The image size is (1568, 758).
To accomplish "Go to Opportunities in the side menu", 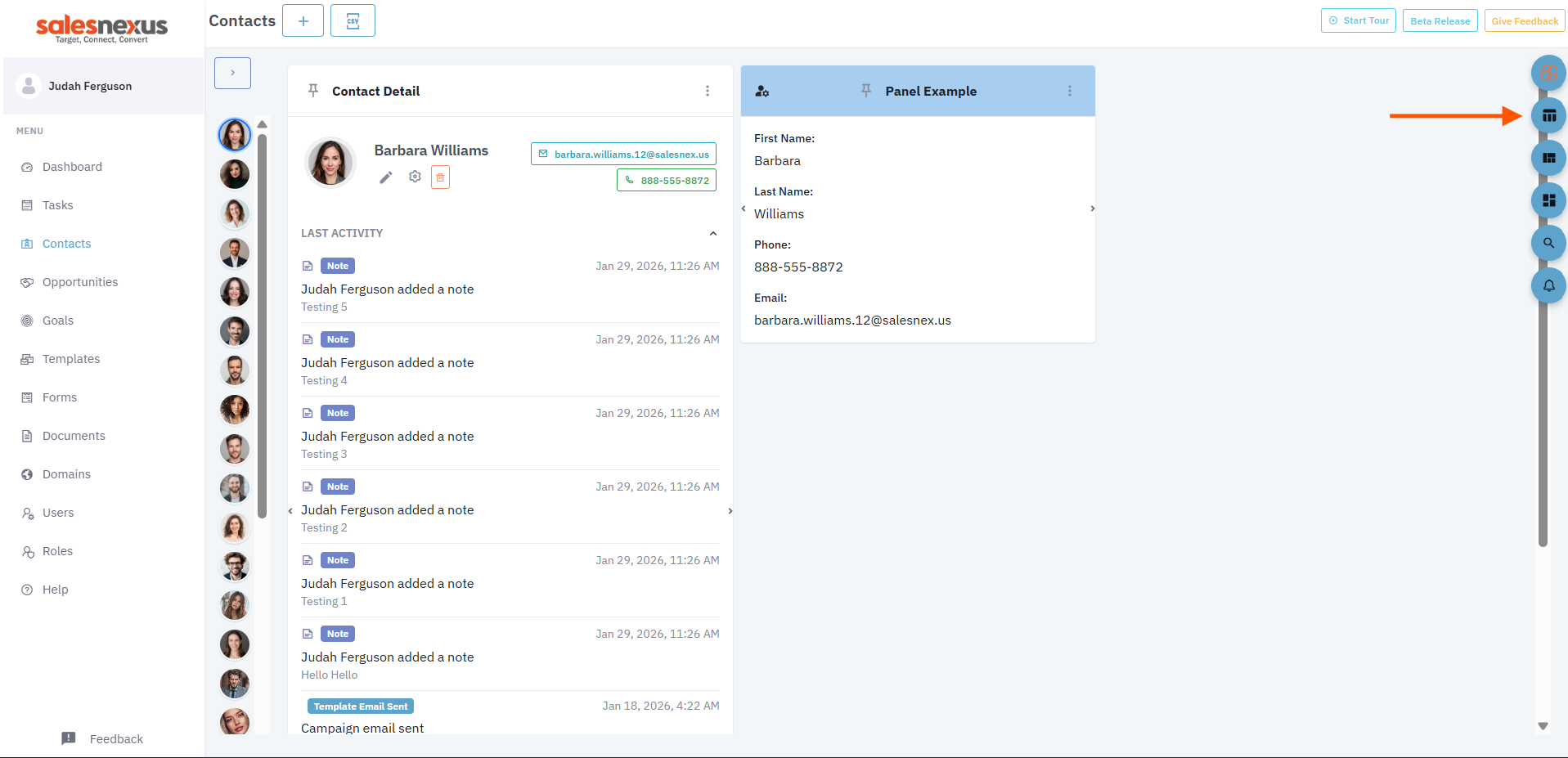I will click(80, 282).
